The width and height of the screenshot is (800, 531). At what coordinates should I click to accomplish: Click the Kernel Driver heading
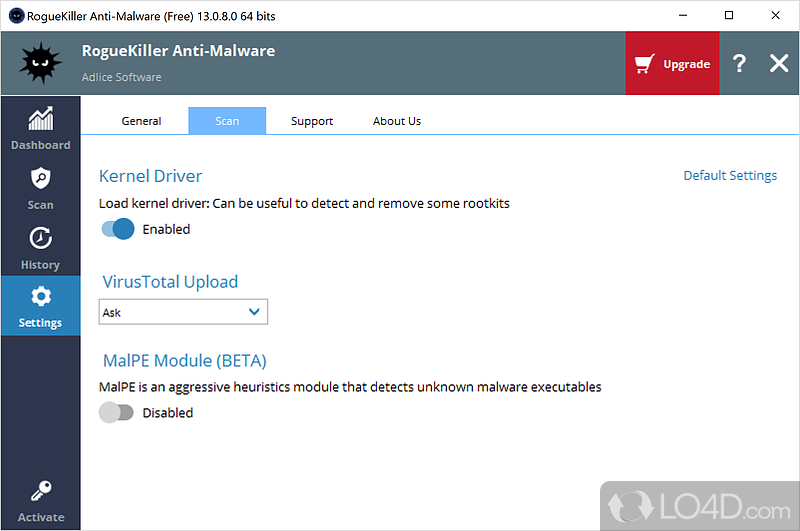tap(151, 176)
